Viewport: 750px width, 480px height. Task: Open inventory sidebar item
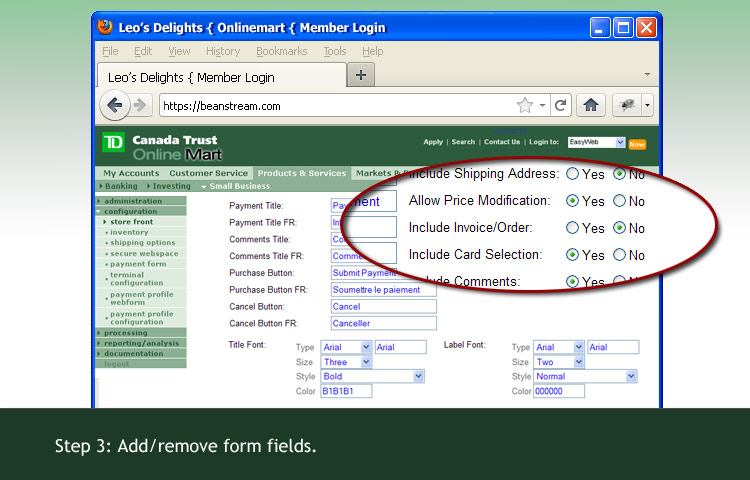(x=129, y=232)
